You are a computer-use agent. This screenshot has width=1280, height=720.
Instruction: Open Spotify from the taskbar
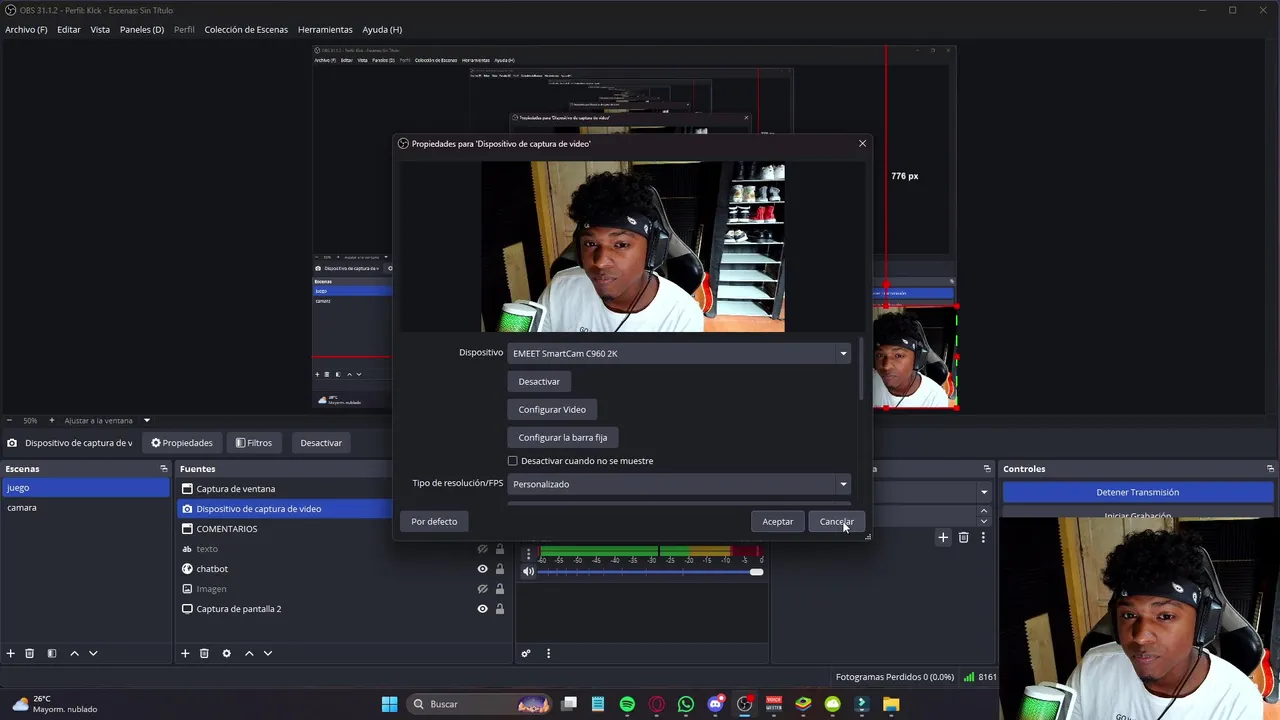pos(627,704)
